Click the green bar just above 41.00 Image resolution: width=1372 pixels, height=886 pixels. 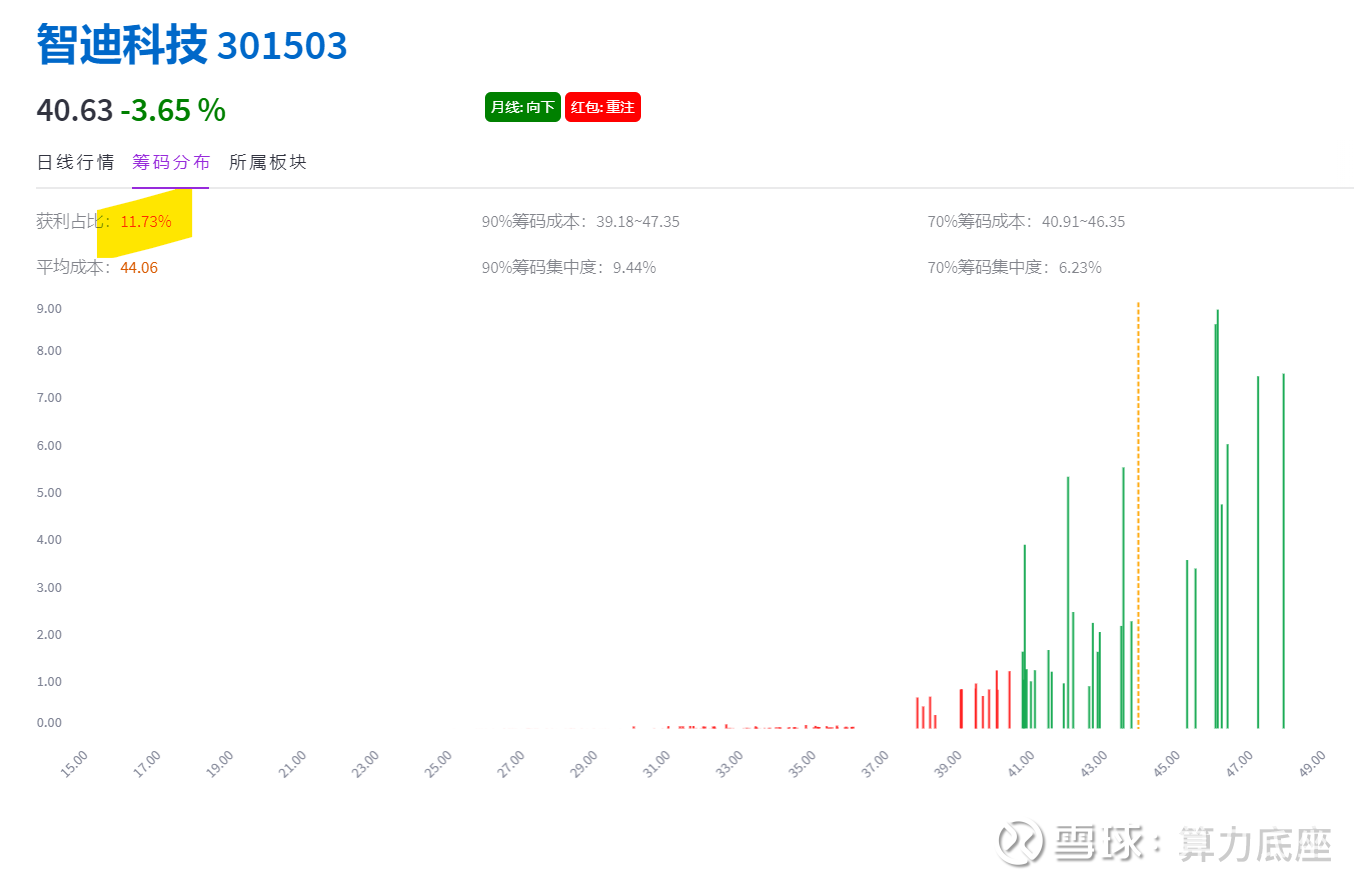point(1025,637)
